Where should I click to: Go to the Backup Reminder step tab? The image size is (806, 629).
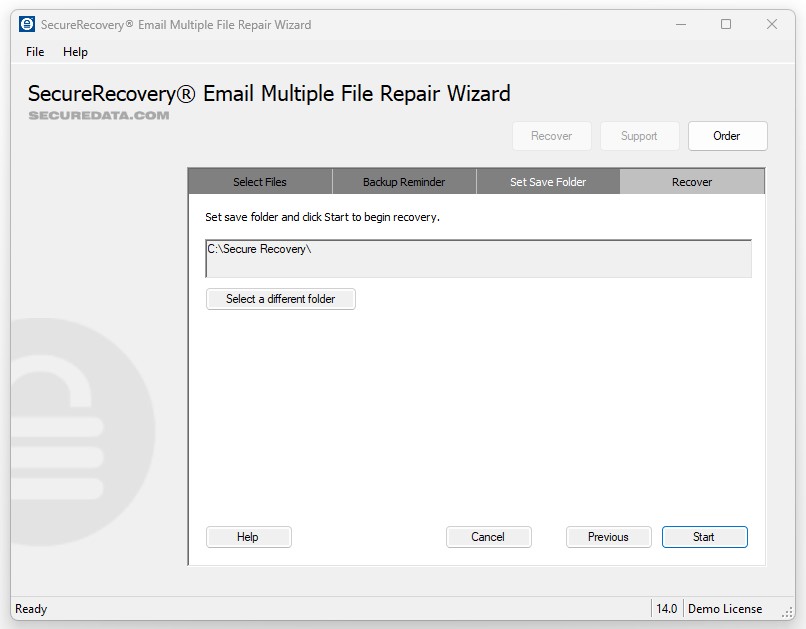click(404, 182)
